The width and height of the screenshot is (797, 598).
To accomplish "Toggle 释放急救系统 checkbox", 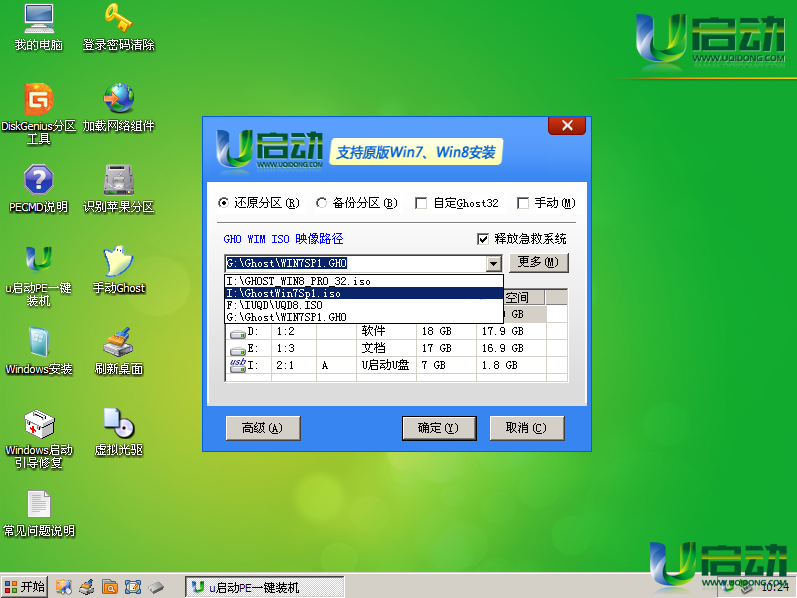I will coord(484,239).
